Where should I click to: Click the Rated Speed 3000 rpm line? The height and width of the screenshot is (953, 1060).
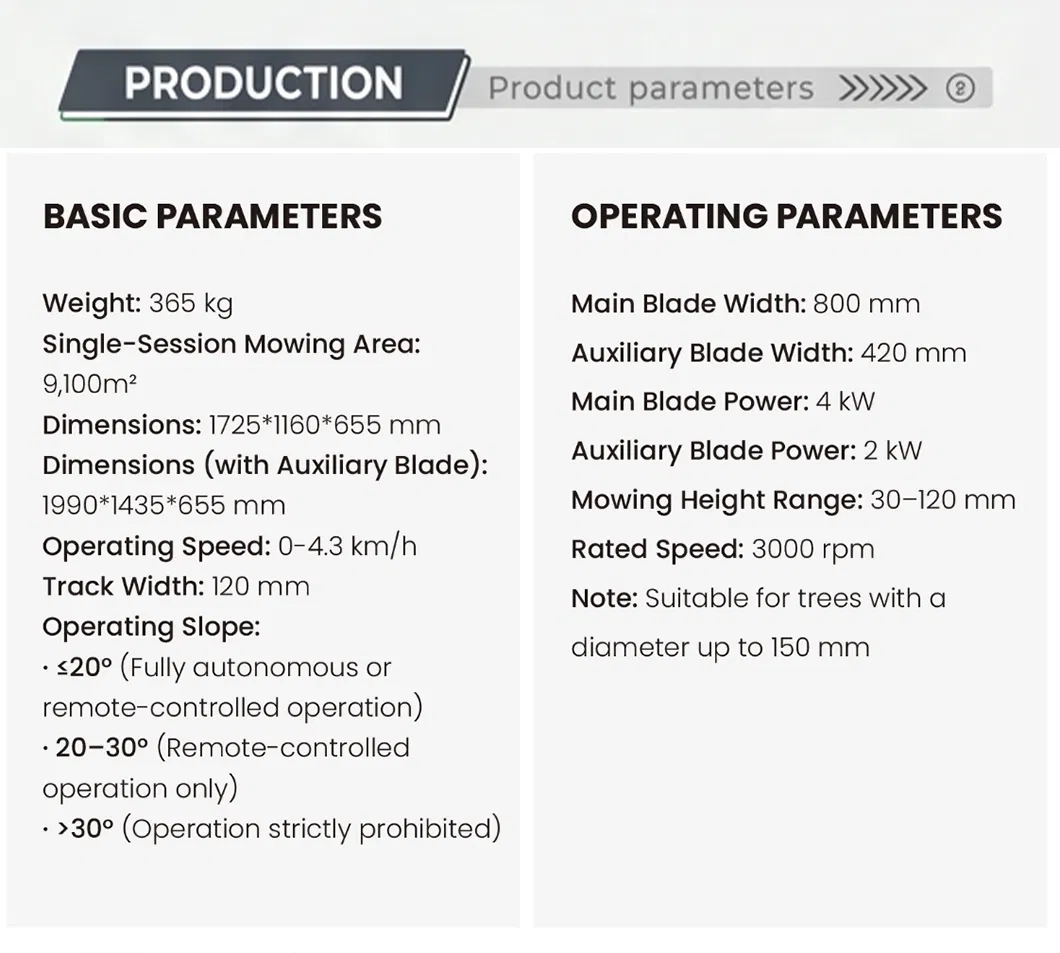723,549
